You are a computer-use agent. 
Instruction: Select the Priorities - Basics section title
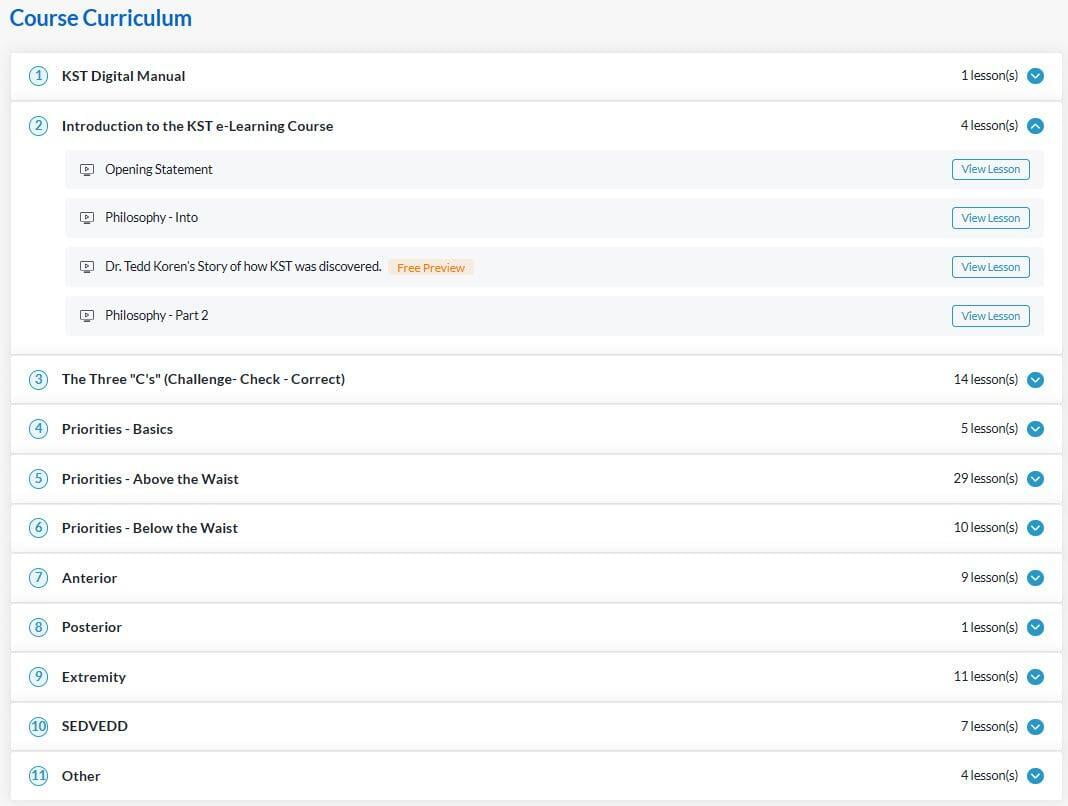pyautogui.click(x=117, y=429)
